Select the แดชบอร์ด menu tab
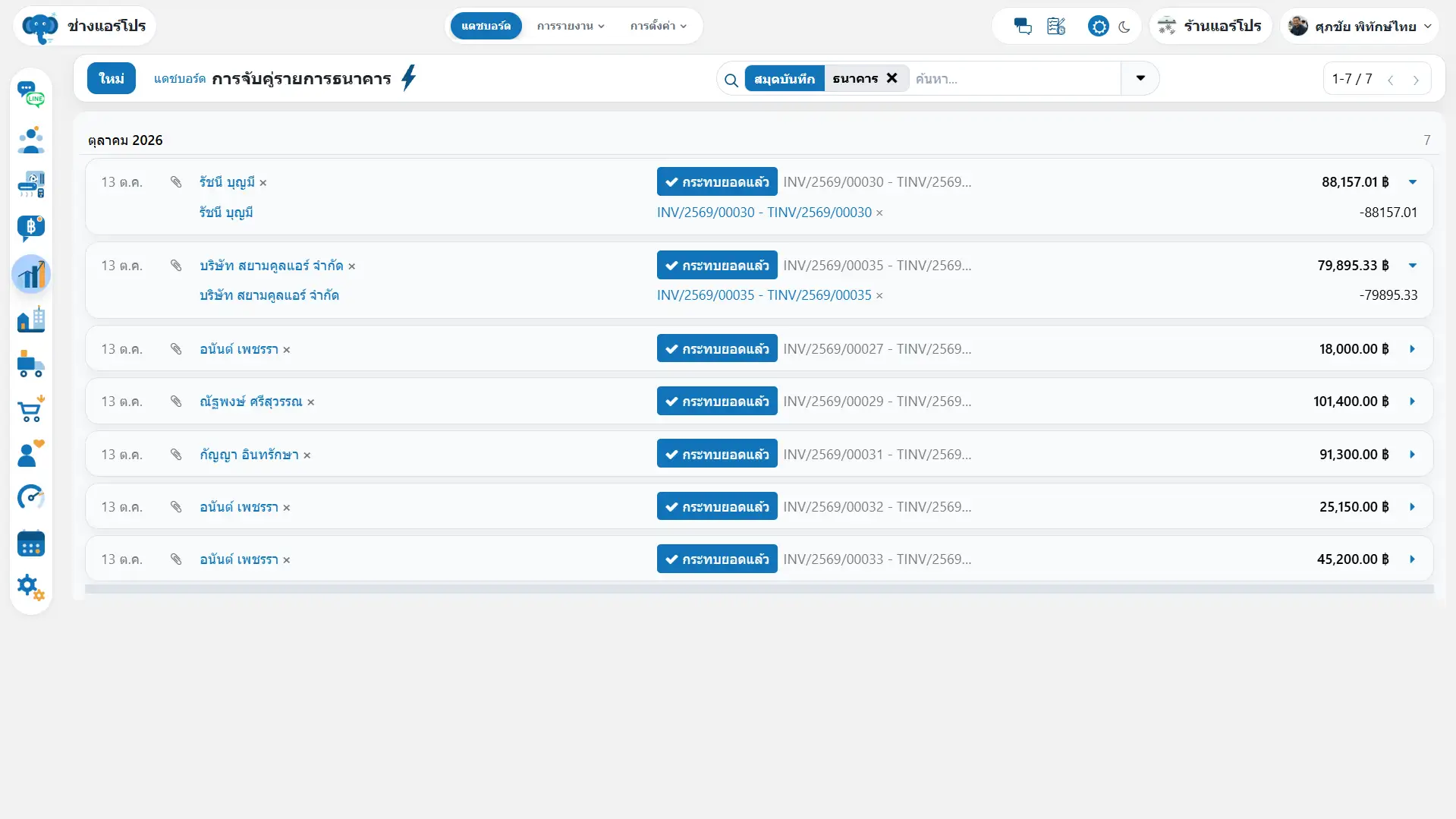The height and width of the screenshot is (819, 1456). click(x=486, y=27)
